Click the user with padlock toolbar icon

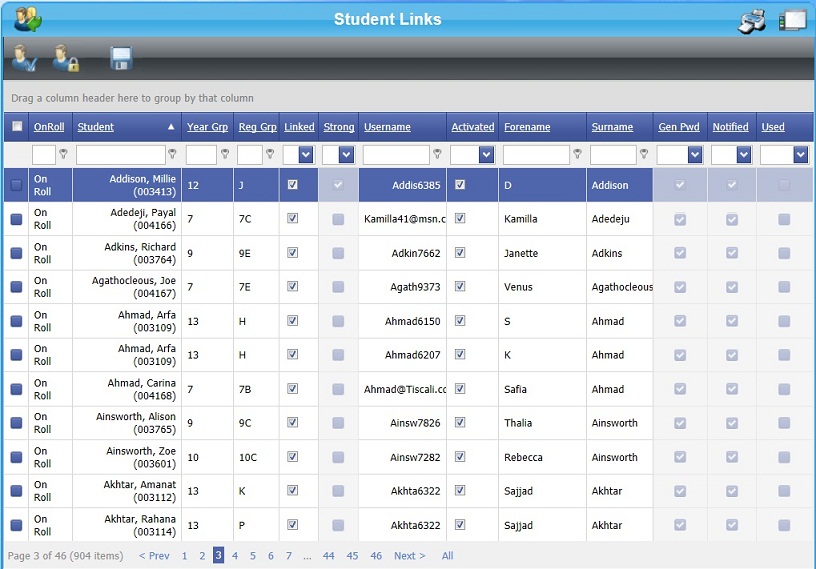(x=66, y=58)
